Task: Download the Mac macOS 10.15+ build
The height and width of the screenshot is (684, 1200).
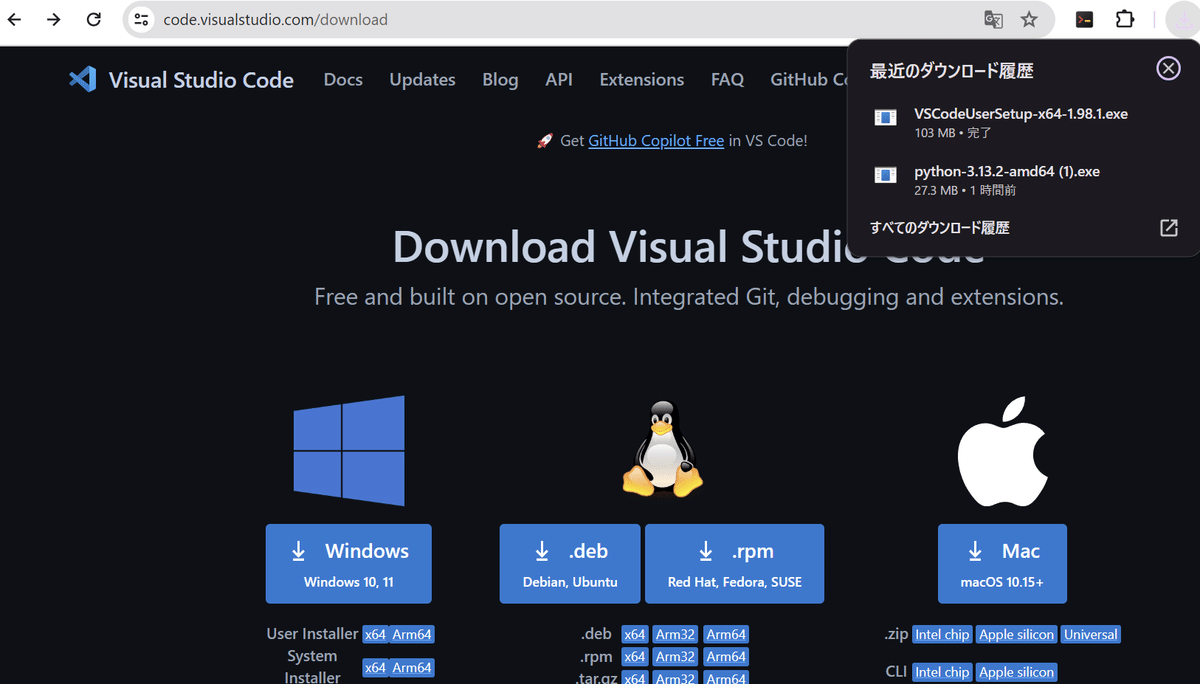Action: pyautogui.click(x=1002, y=564)
